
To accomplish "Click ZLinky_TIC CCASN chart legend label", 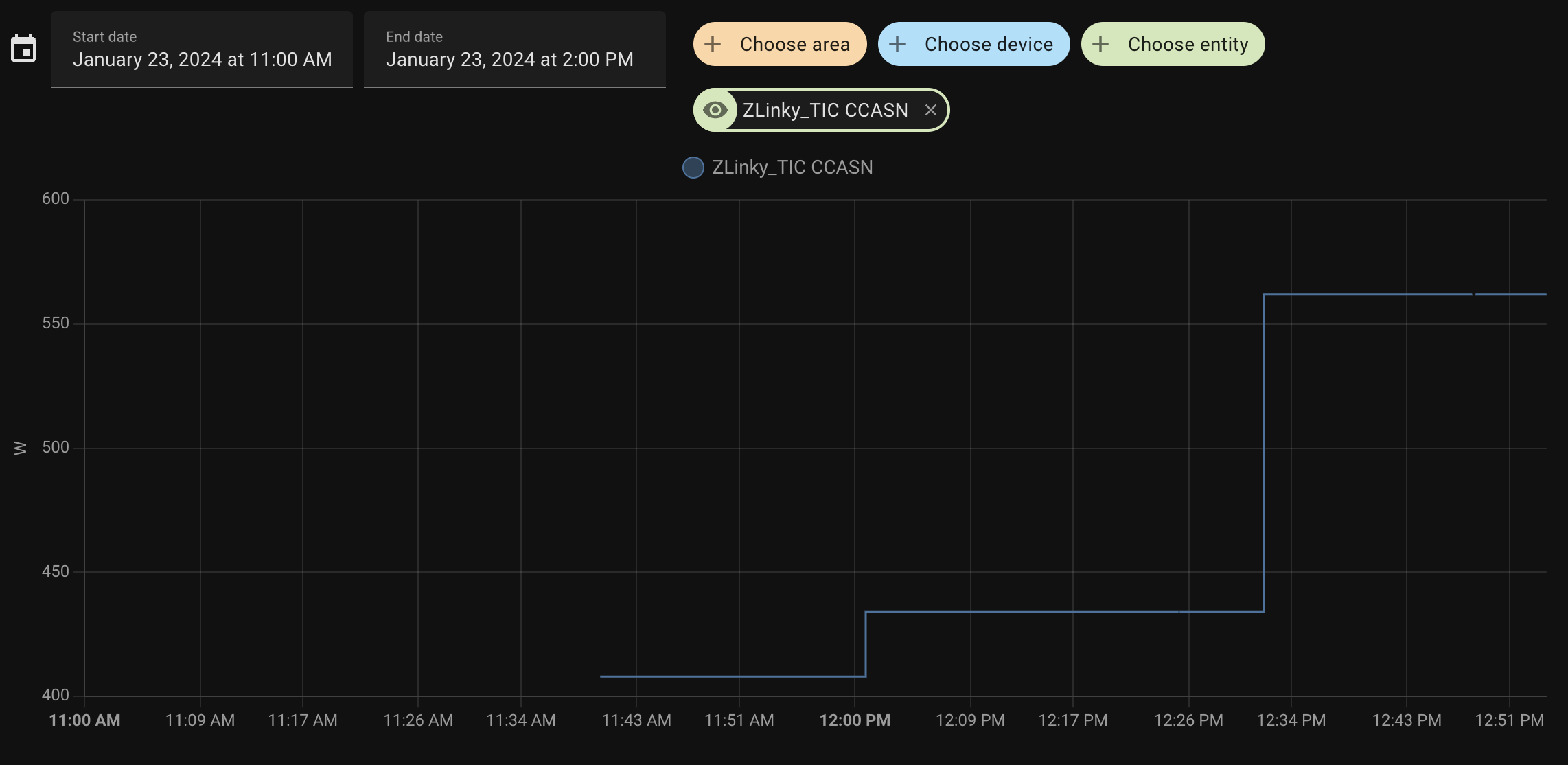I will (792, 168).
